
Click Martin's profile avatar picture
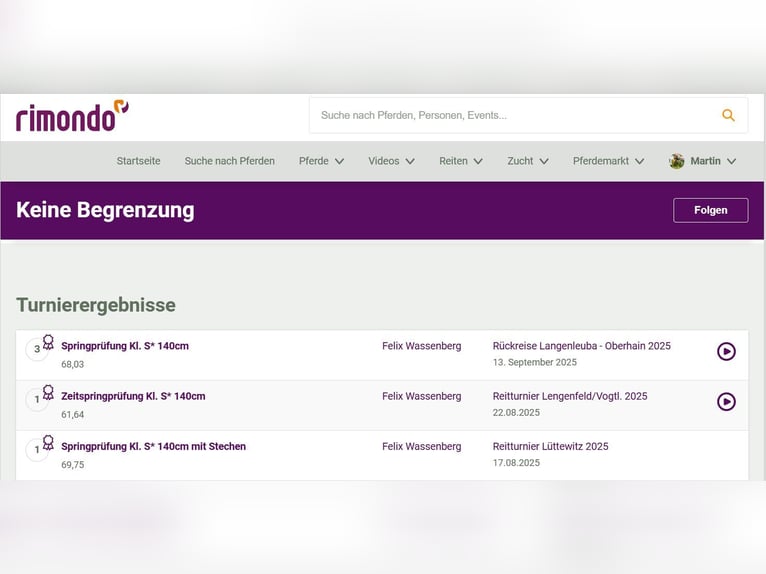677,161
